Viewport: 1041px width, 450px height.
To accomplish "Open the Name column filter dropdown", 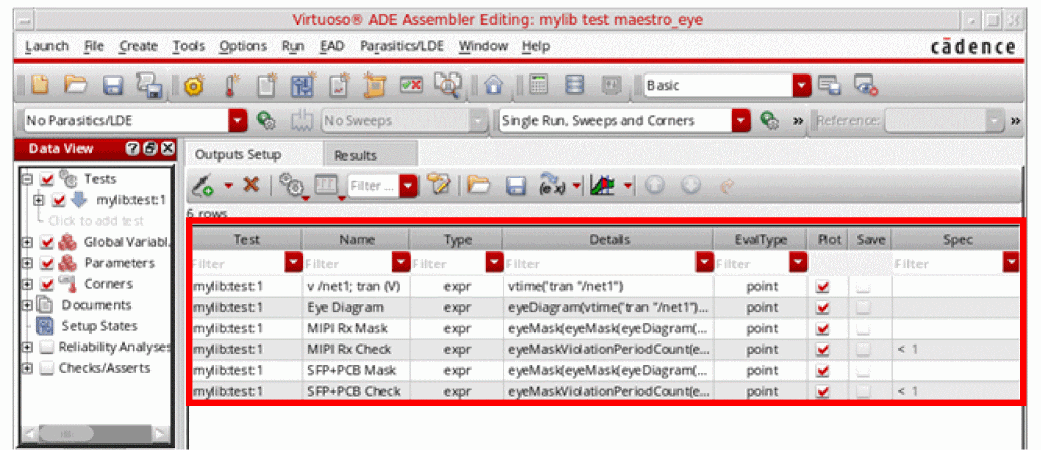I will coord(400,263).
